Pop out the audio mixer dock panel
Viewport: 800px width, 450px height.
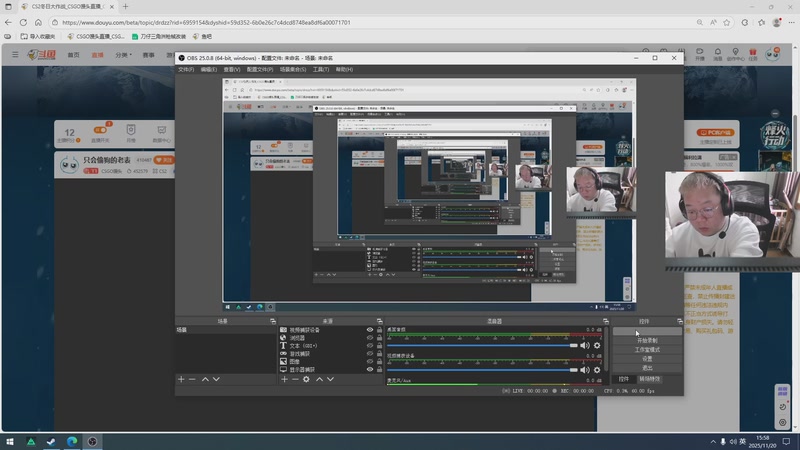point(606,321)
